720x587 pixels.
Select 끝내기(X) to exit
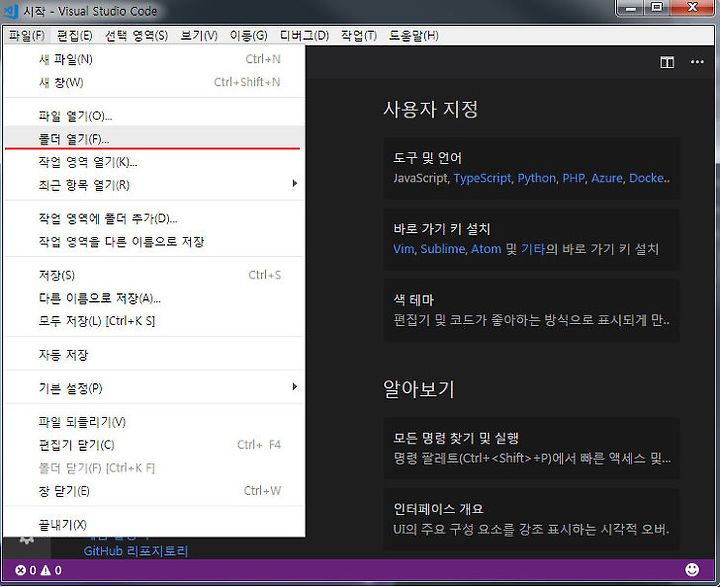pyautogui.click(x=154, y=524)
